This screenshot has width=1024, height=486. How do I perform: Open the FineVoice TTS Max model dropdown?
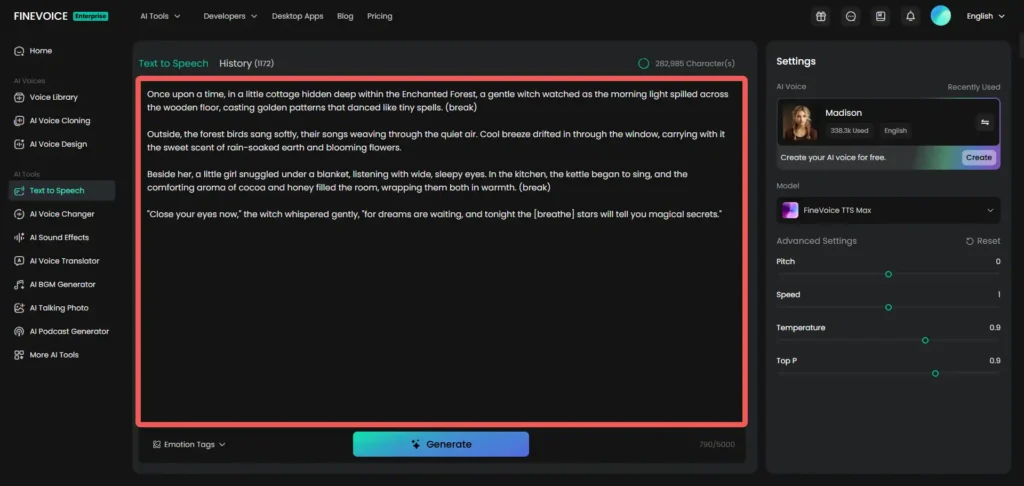click(888, 210)
